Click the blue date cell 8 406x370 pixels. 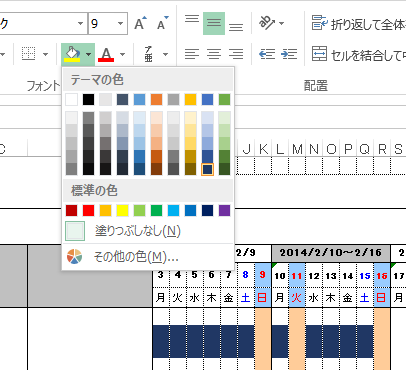tap(246, 275)
